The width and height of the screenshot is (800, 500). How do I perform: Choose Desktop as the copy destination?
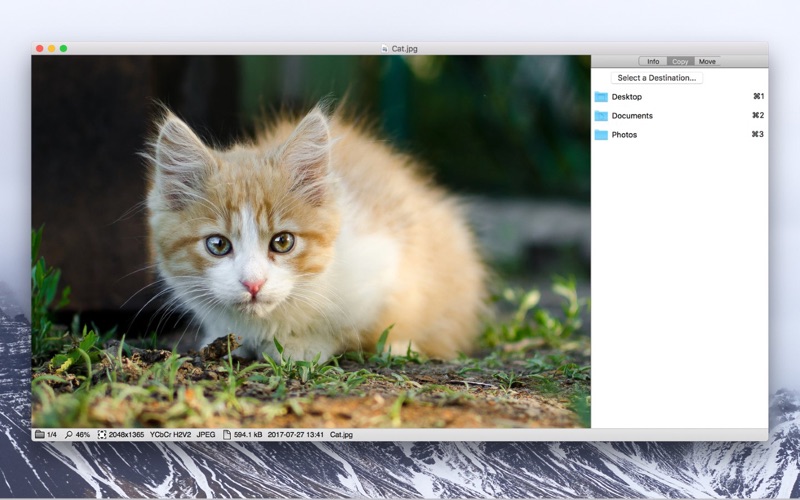pyautogui.click(x=627, y=97)
